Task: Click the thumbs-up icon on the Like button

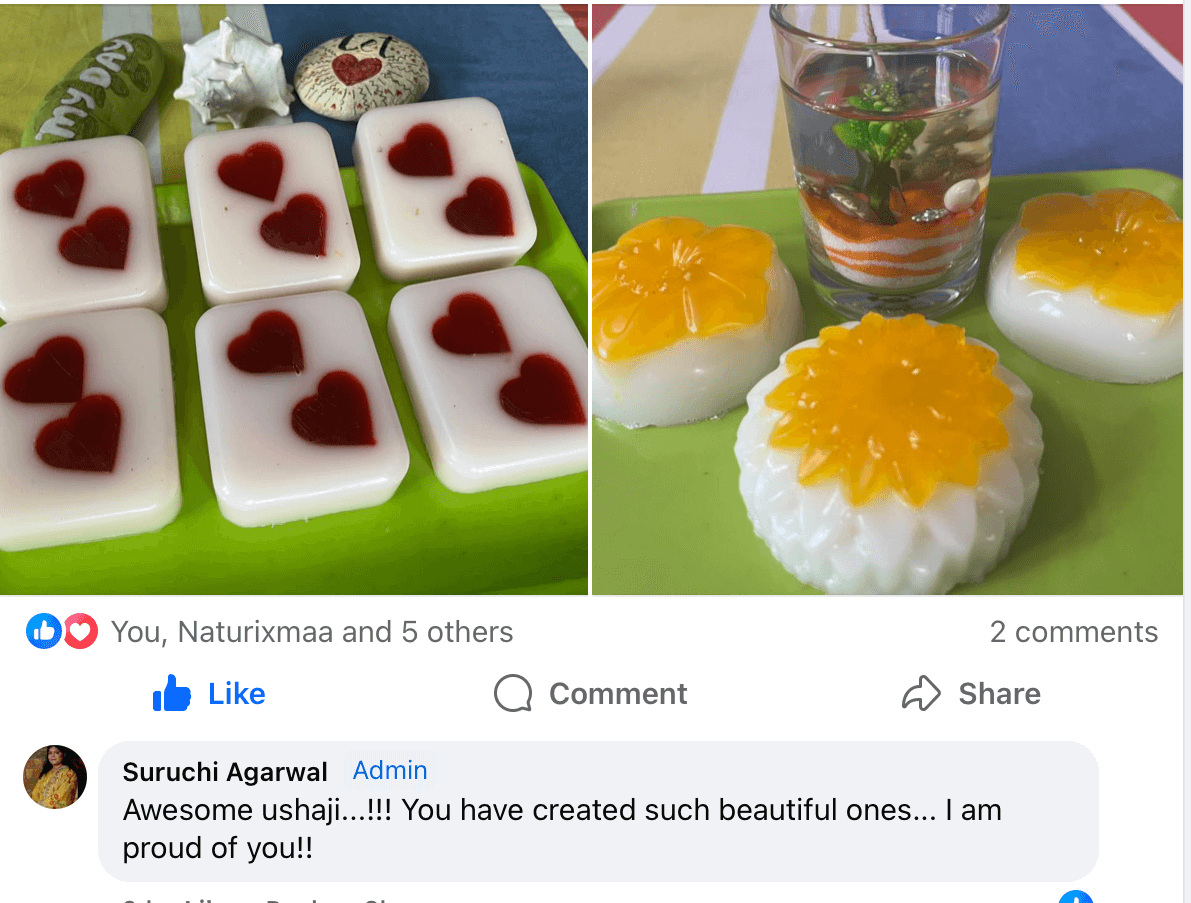Action: point(172,693)
